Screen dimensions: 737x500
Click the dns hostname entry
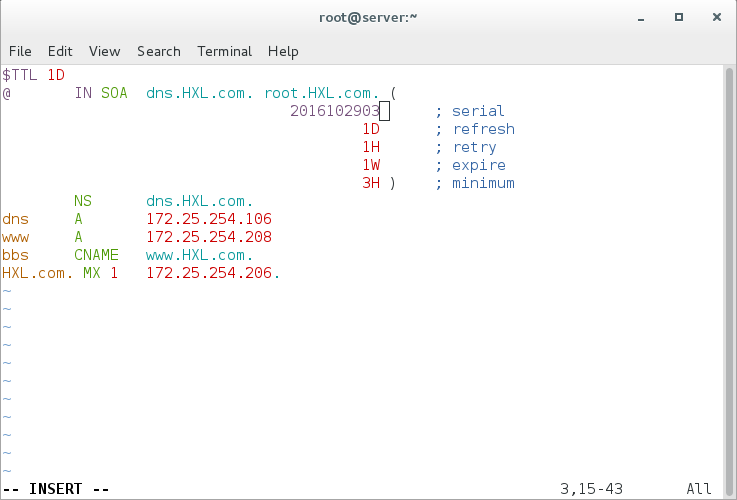[x=16, y=219]
